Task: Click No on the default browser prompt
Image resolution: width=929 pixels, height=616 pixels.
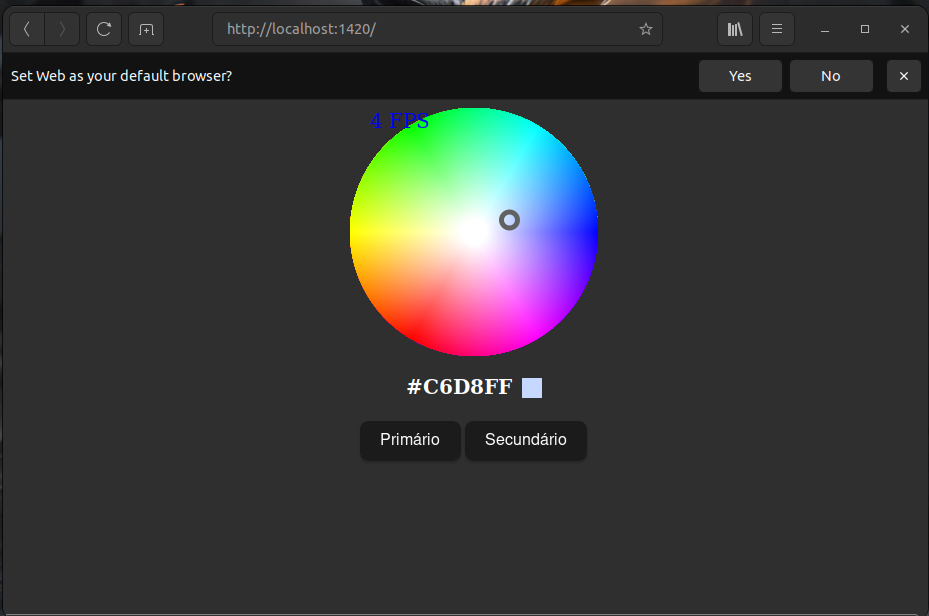Action: 830,76
